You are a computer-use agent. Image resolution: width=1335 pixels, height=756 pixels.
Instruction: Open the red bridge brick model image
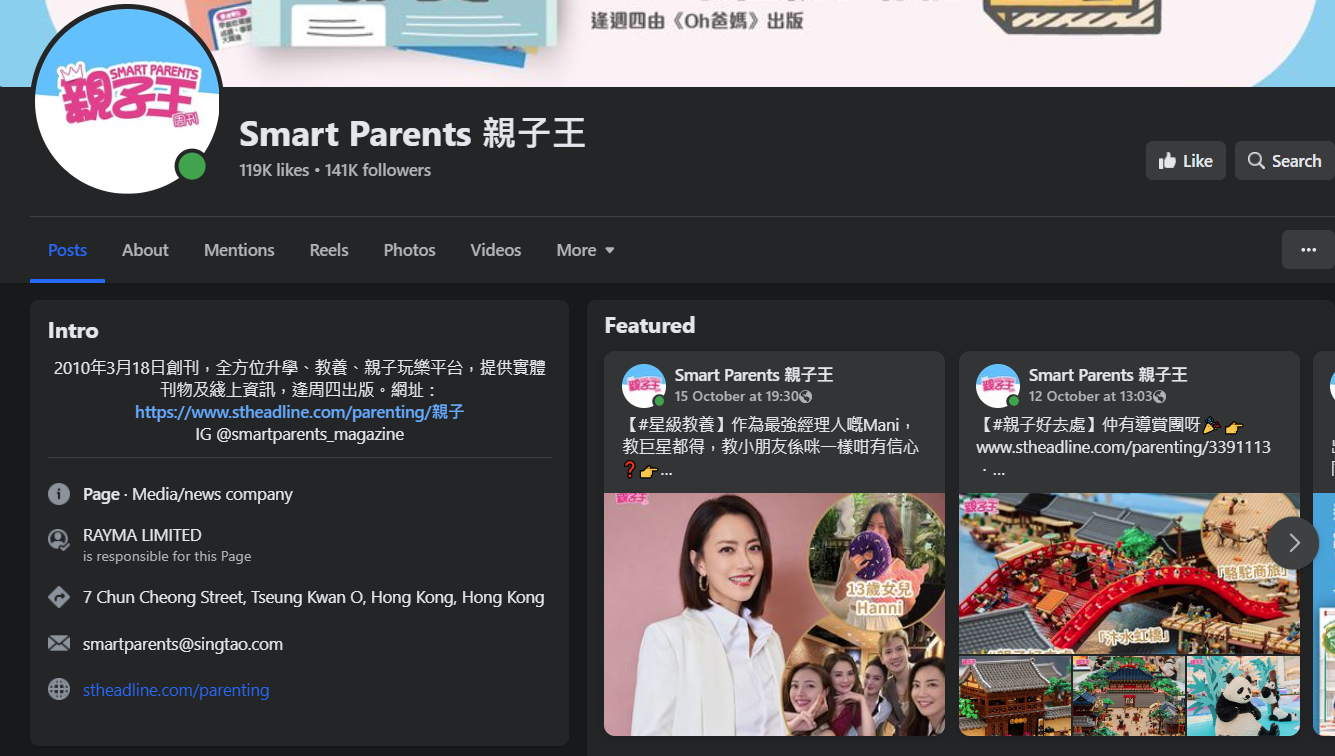point(1129,573)
